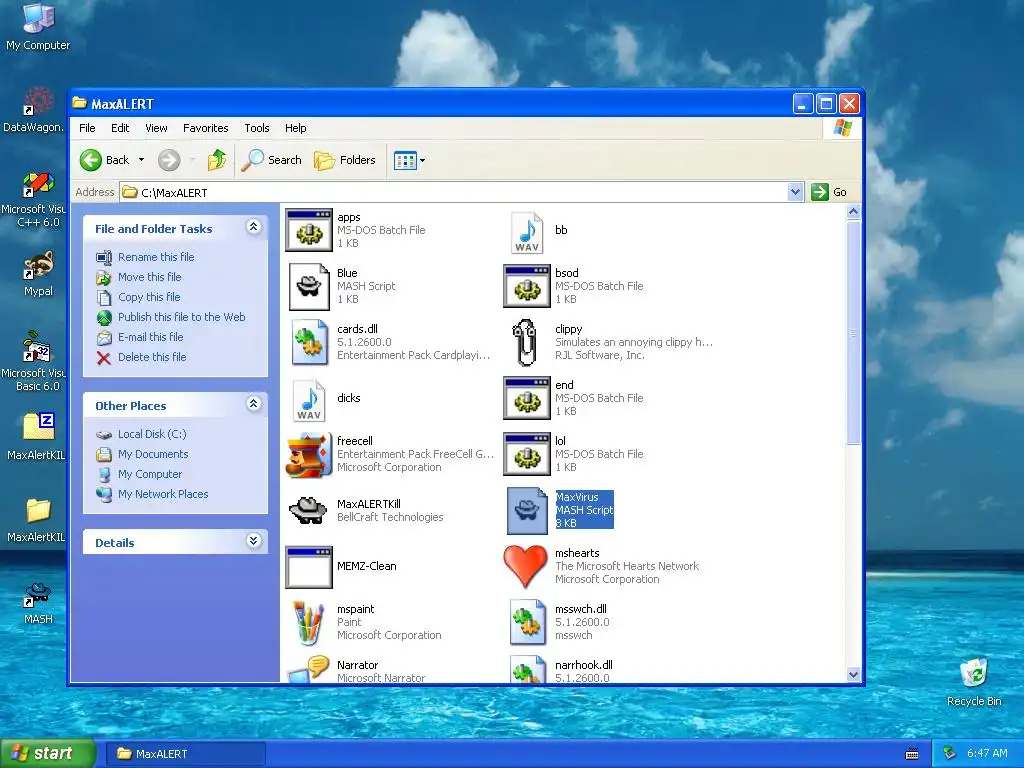
Task: Select the bsod batch file icon
Action: pos(527,287)
